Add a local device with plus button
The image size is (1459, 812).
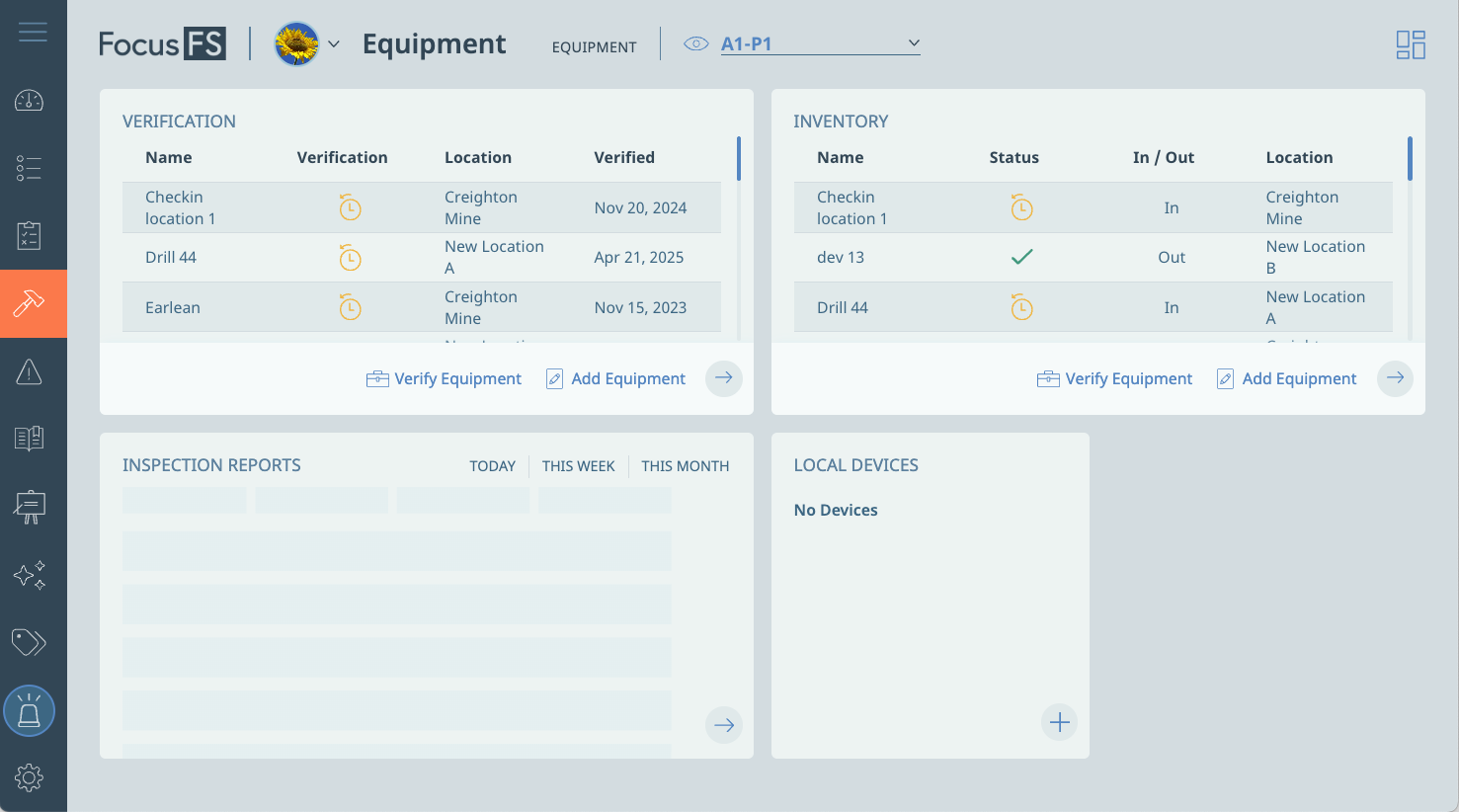[1059, 722]
